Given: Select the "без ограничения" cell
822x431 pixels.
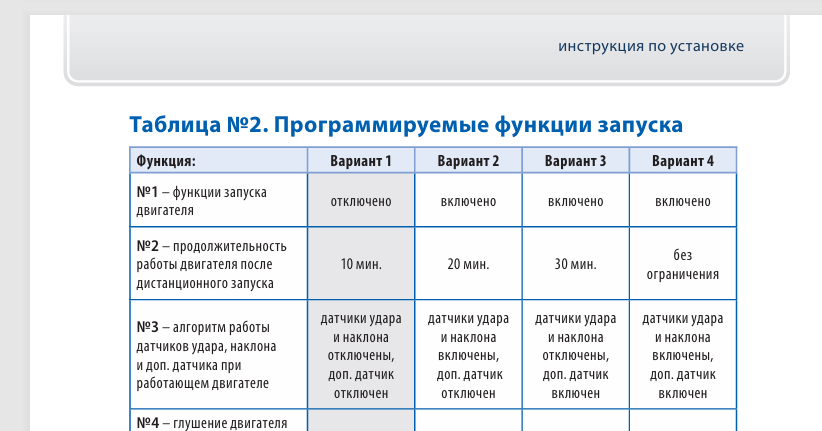Looking at the screenshot, I should pyautogui.click(x=682, y=264).
